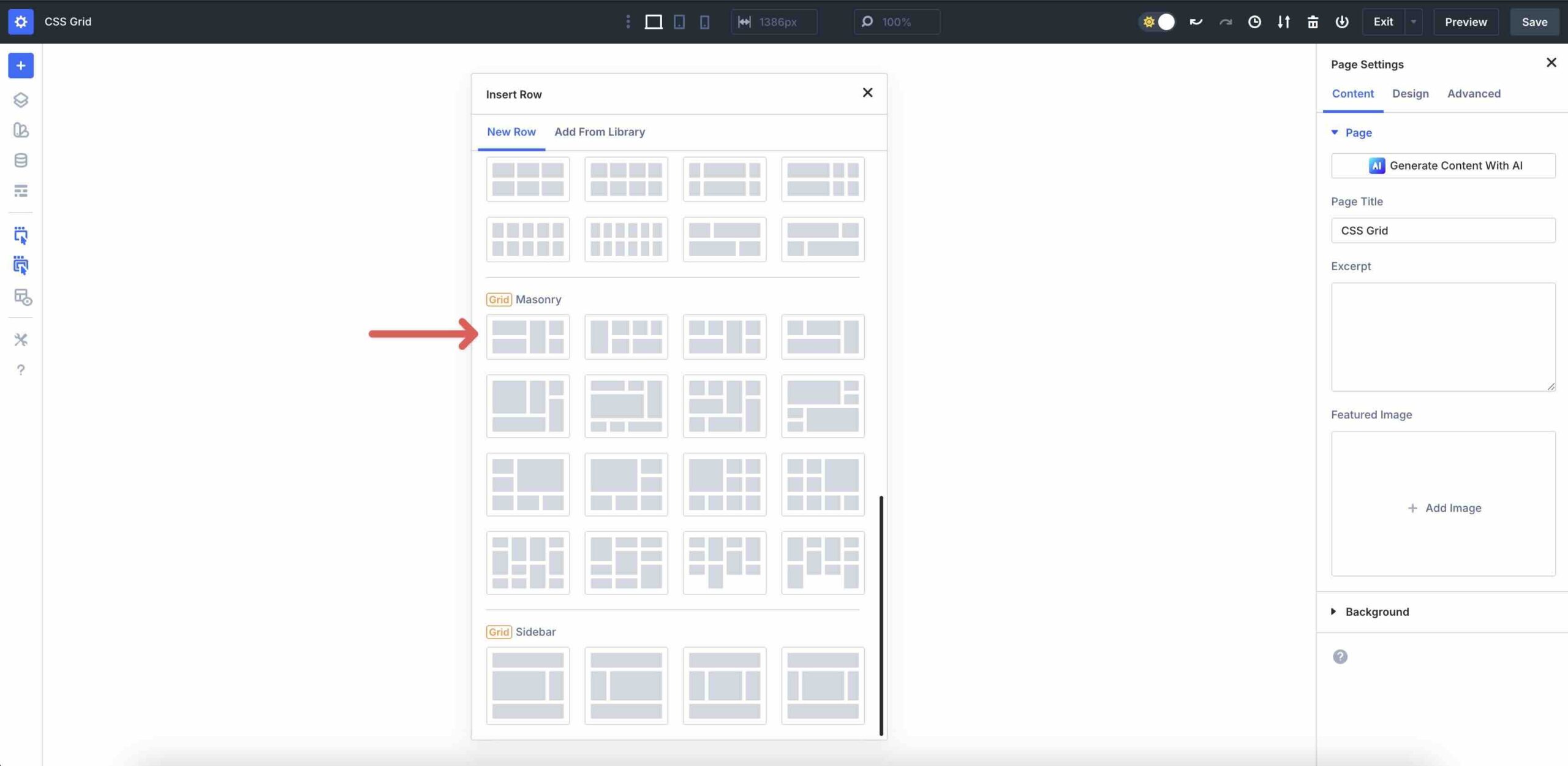Open the Add Element panel
The height and width of the screenshot is (766, 1568).
coord(21,66)
